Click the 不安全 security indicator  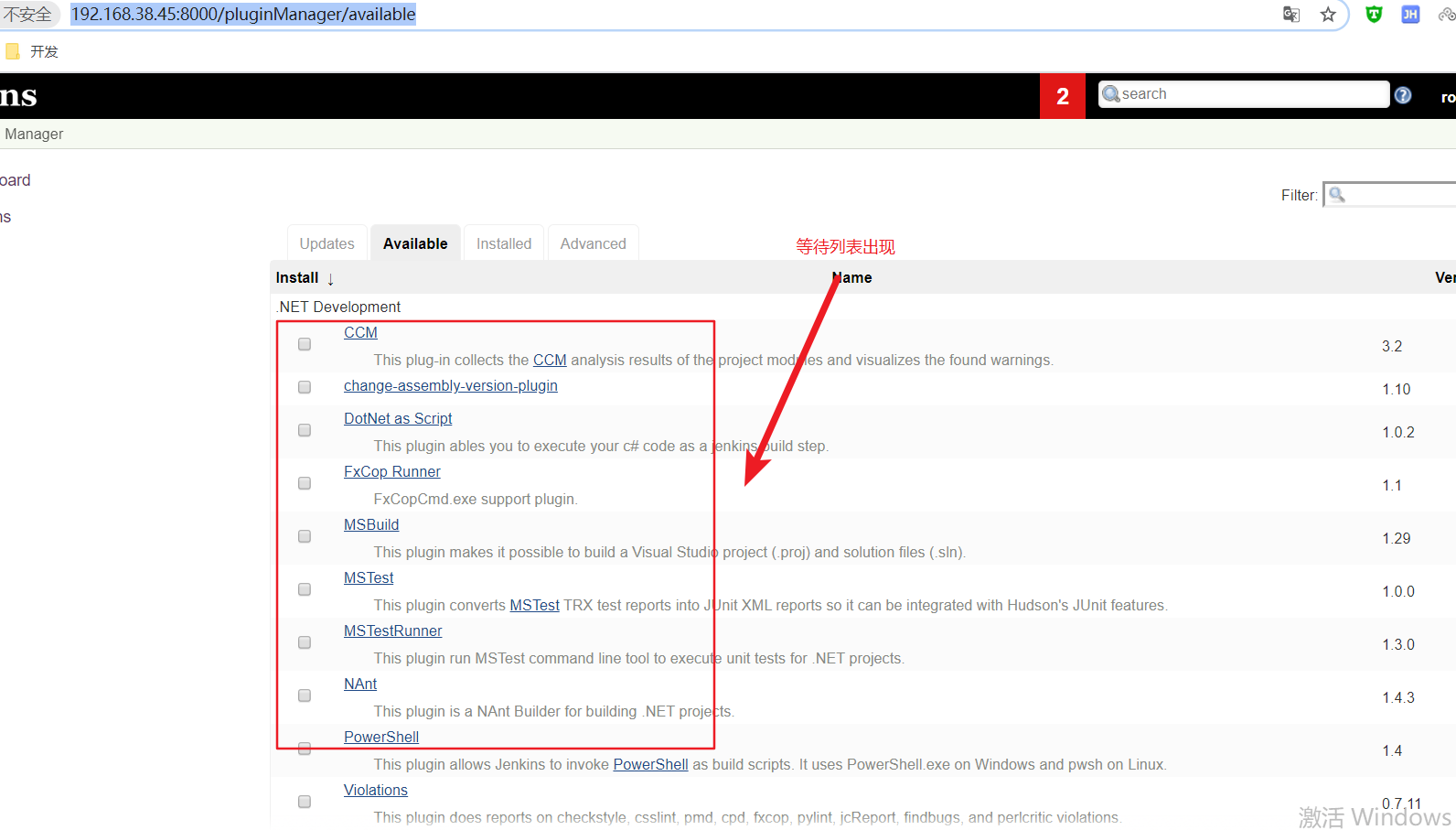(27, 15)
